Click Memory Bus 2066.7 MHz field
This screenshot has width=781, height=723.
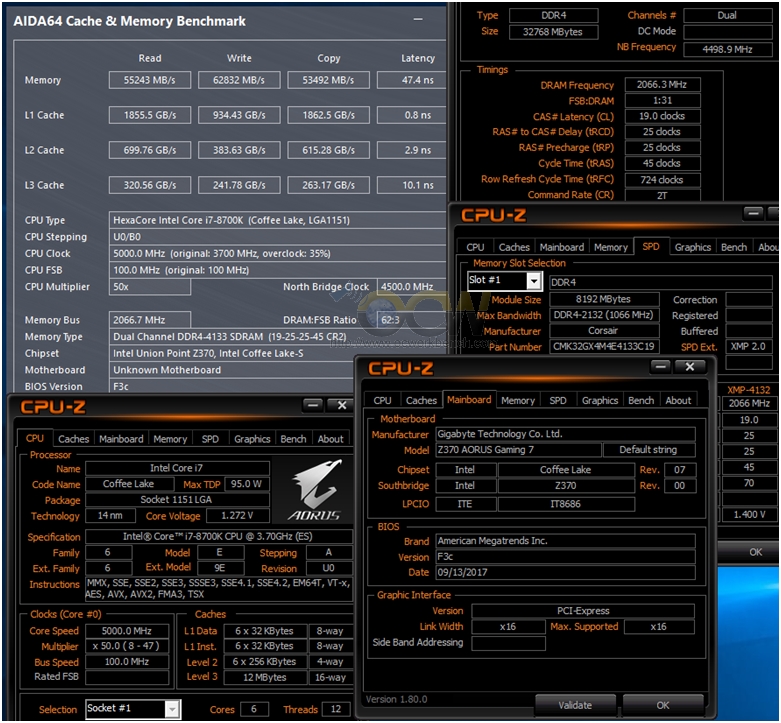(149, 320)
